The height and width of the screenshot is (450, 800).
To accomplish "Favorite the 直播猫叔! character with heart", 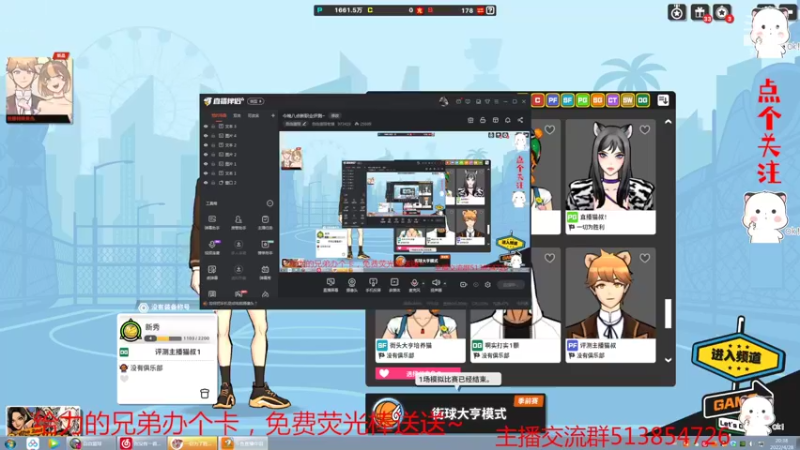I will pyautogui.click(x=645, y=130).
